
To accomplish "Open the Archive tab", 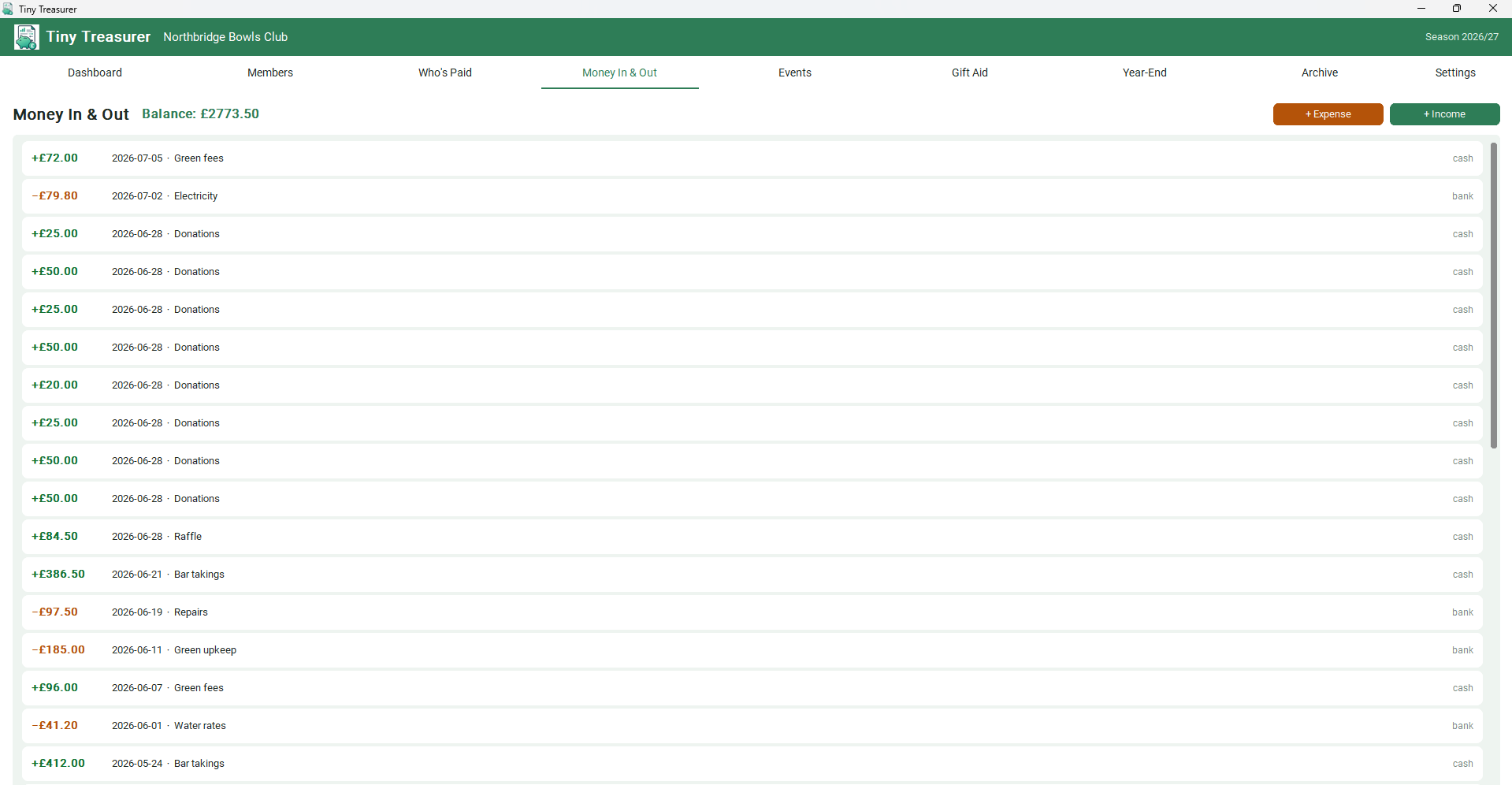I will point(1320,73).
